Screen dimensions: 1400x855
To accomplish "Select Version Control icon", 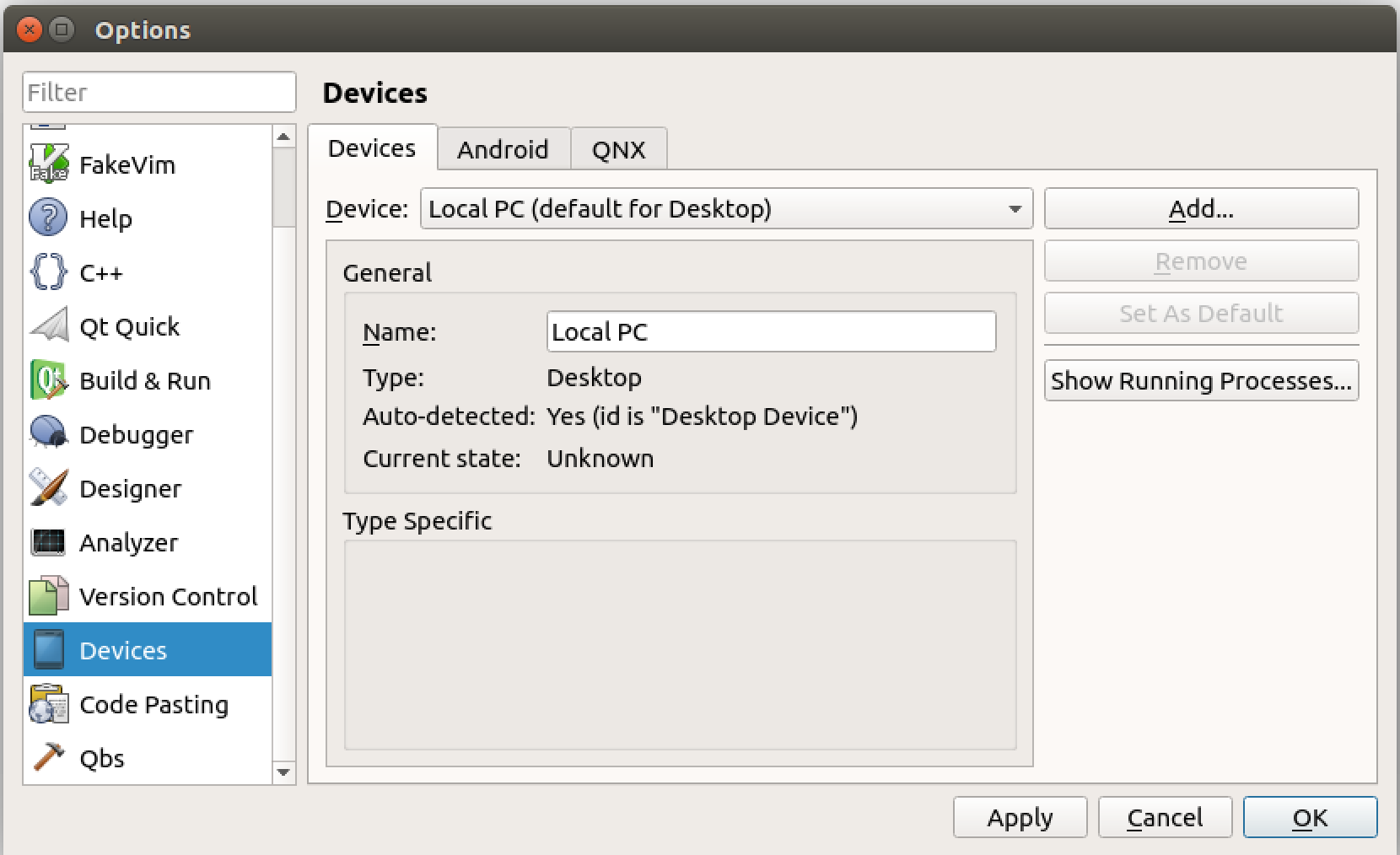I will (x=48, y=595).
